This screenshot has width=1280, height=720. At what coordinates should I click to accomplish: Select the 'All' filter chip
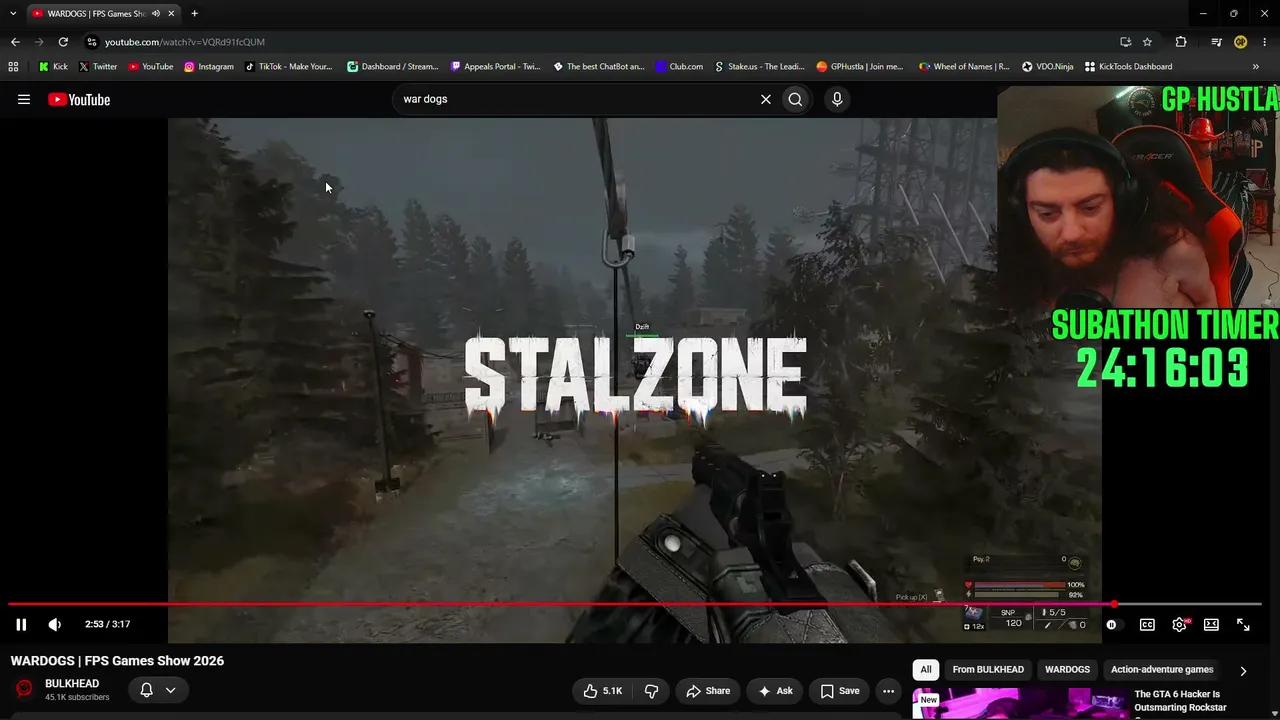926,670
